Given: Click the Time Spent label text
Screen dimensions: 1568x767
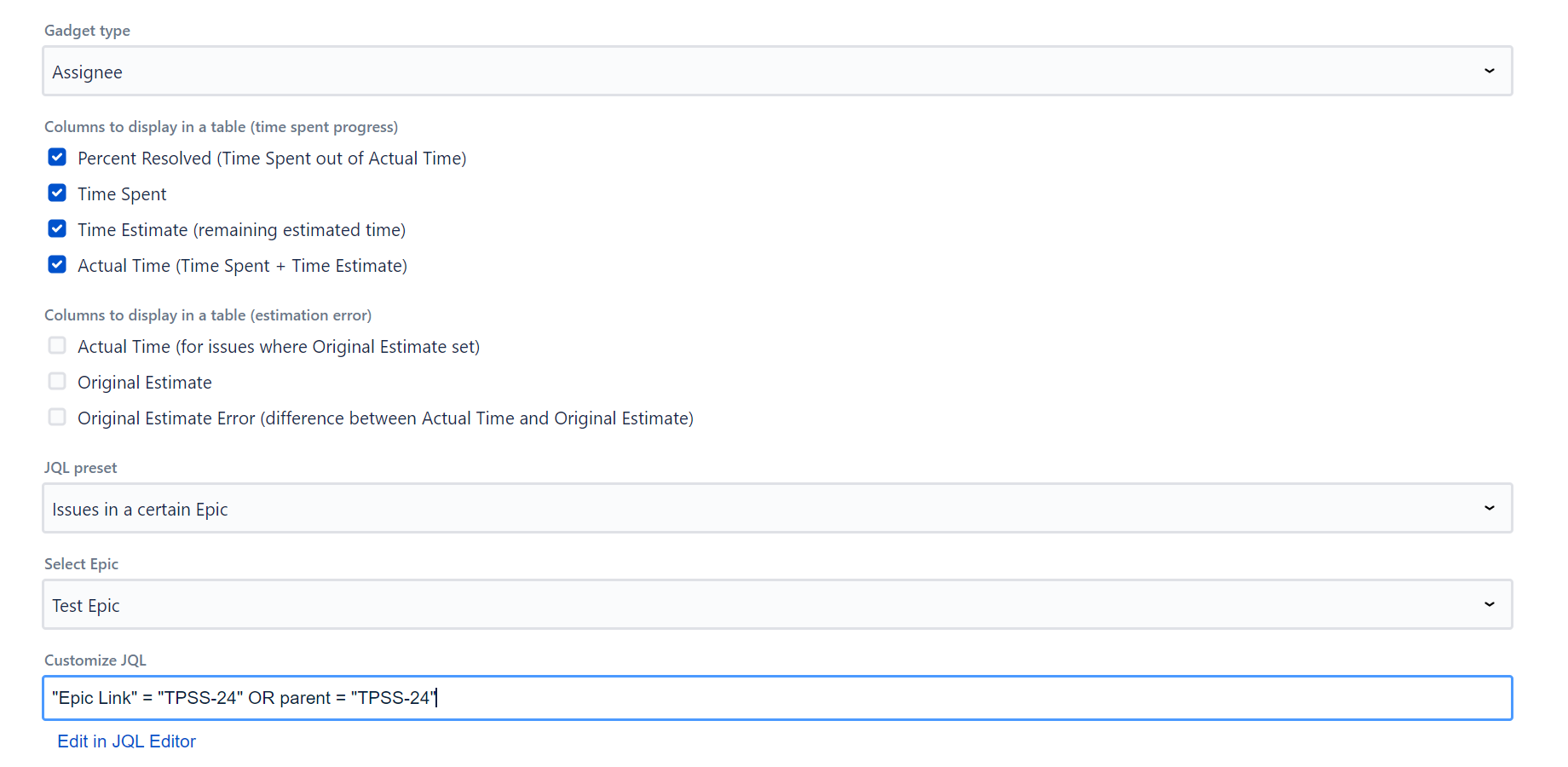Looking at the screenshot, I should coord(122,193).
